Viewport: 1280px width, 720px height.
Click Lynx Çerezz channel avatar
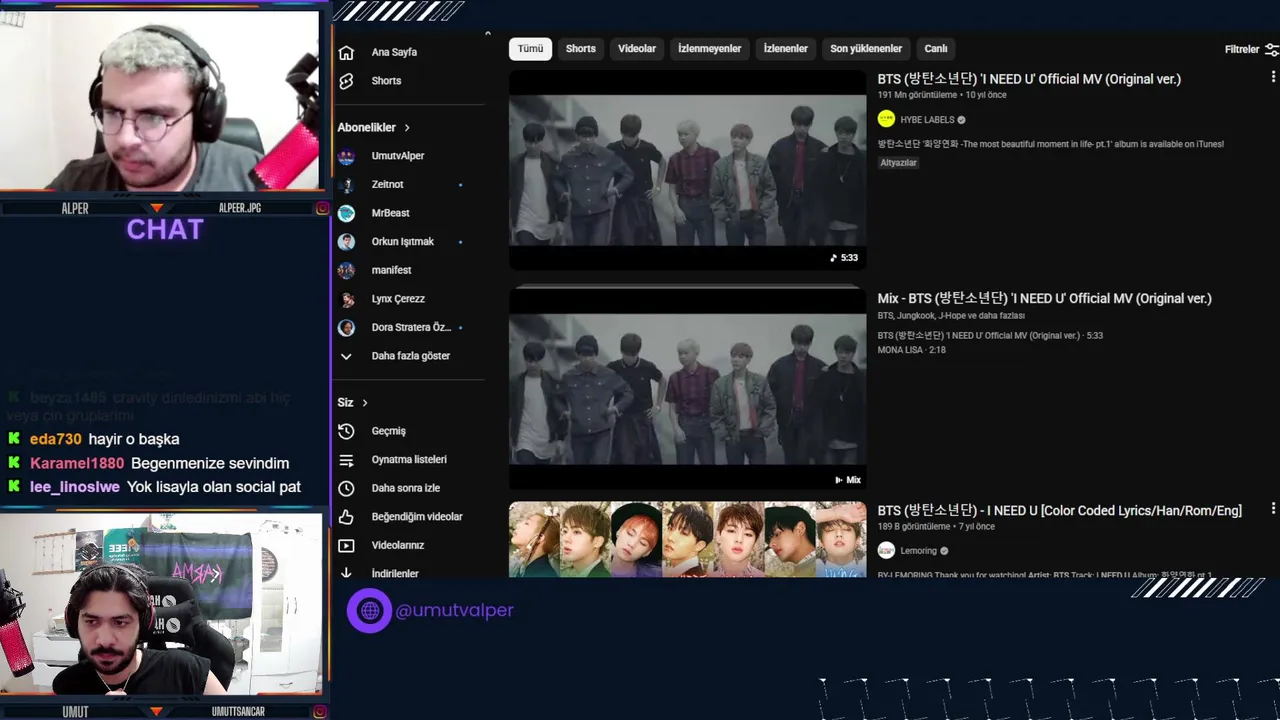point(346,299)
